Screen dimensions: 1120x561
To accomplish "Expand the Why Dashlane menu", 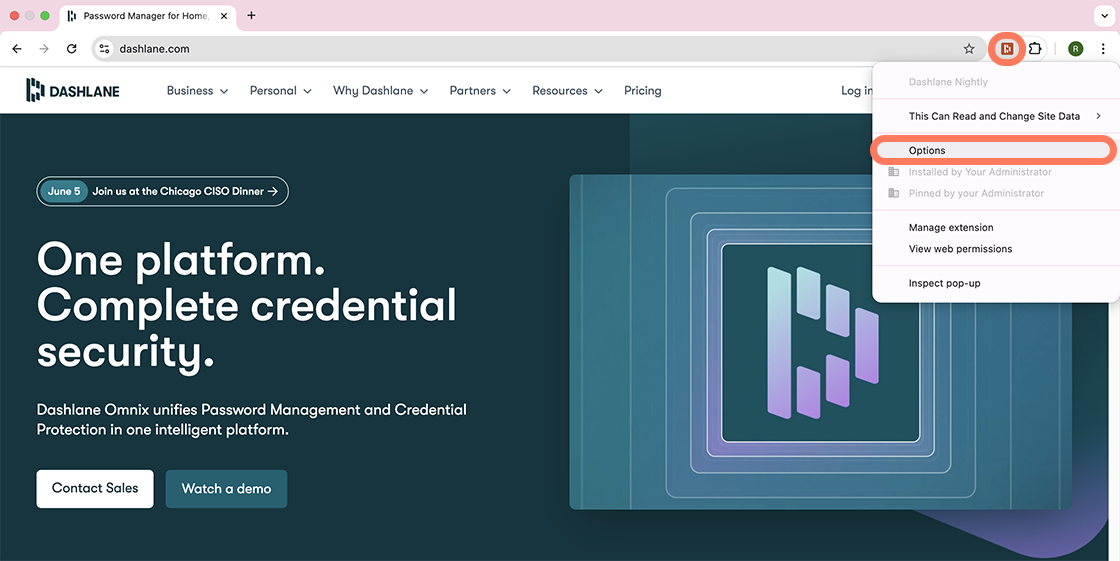I will pos(381,91).
